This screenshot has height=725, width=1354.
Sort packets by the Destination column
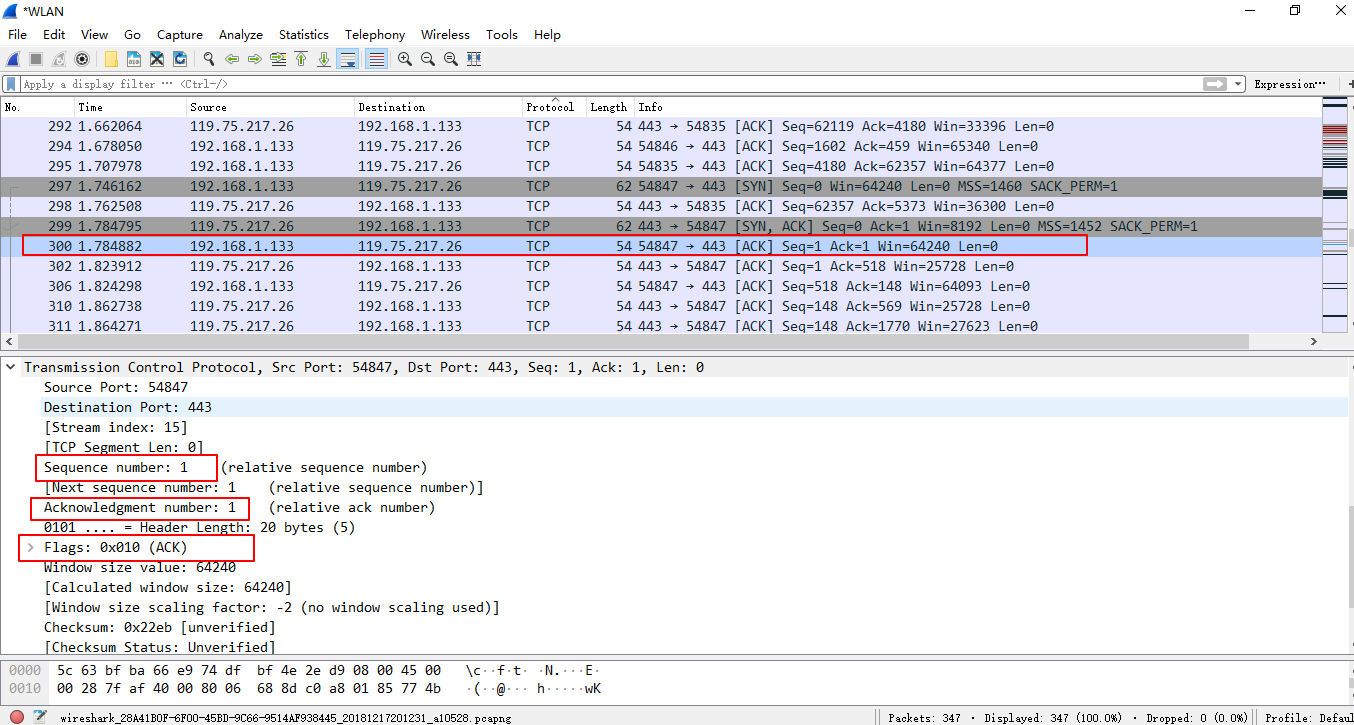click(439, 107)
